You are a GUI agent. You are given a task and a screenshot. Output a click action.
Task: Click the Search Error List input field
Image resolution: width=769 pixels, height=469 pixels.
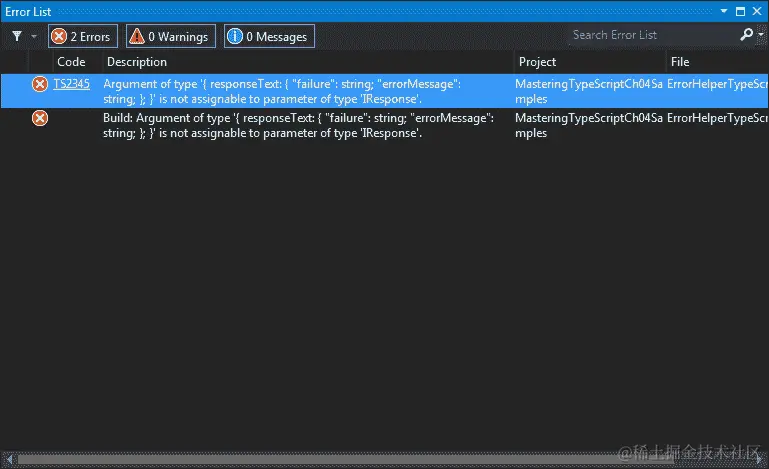pos(652,35)
